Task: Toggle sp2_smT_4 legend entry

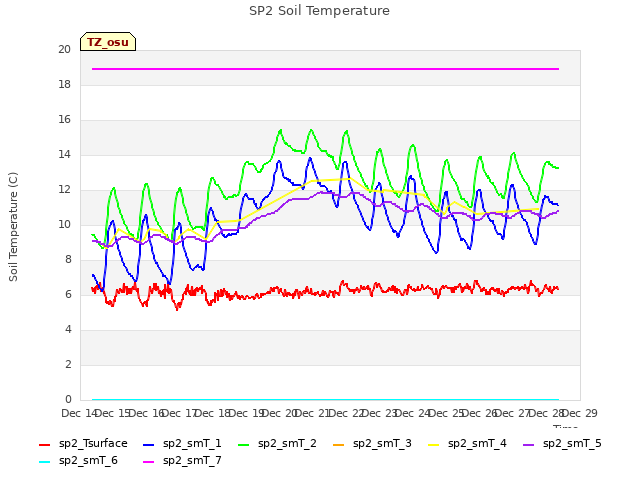Action: coord(467,444)
